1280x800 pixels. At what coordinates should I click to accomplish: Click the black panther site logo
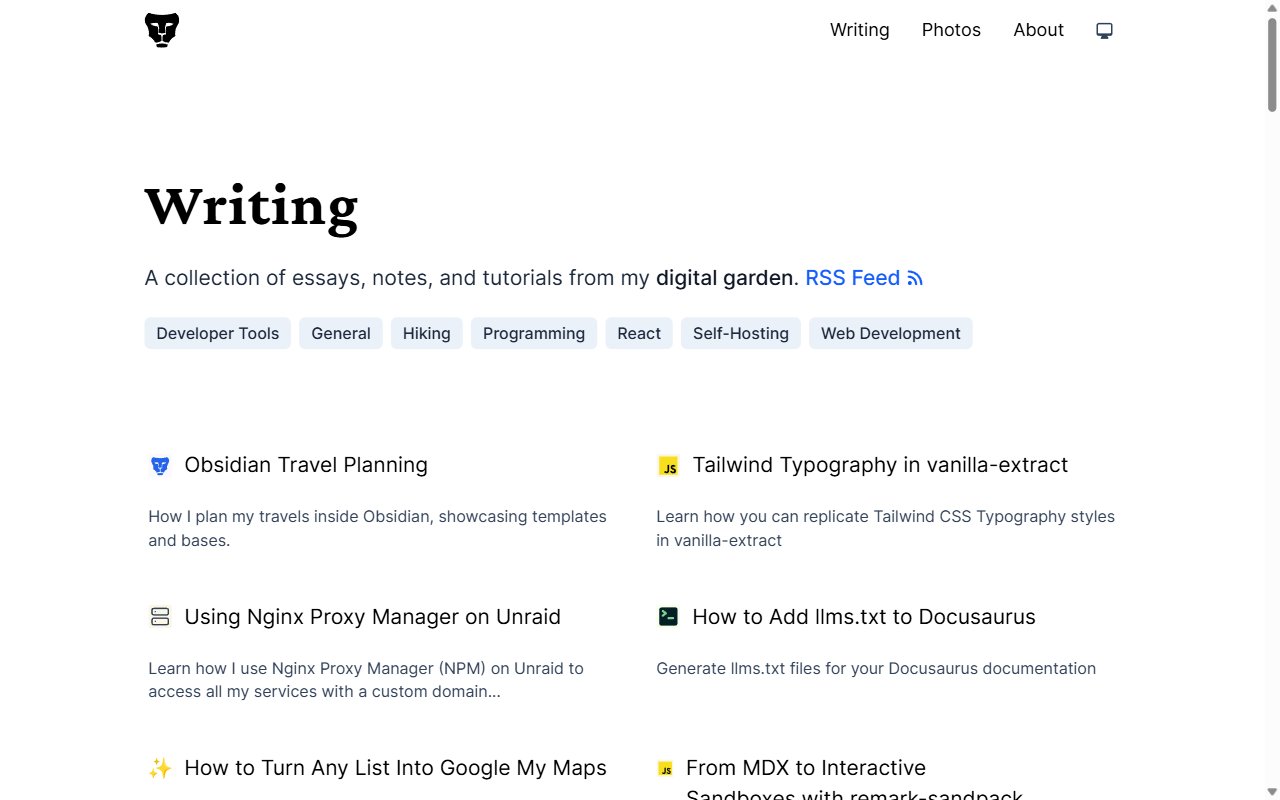click(162, 30)
